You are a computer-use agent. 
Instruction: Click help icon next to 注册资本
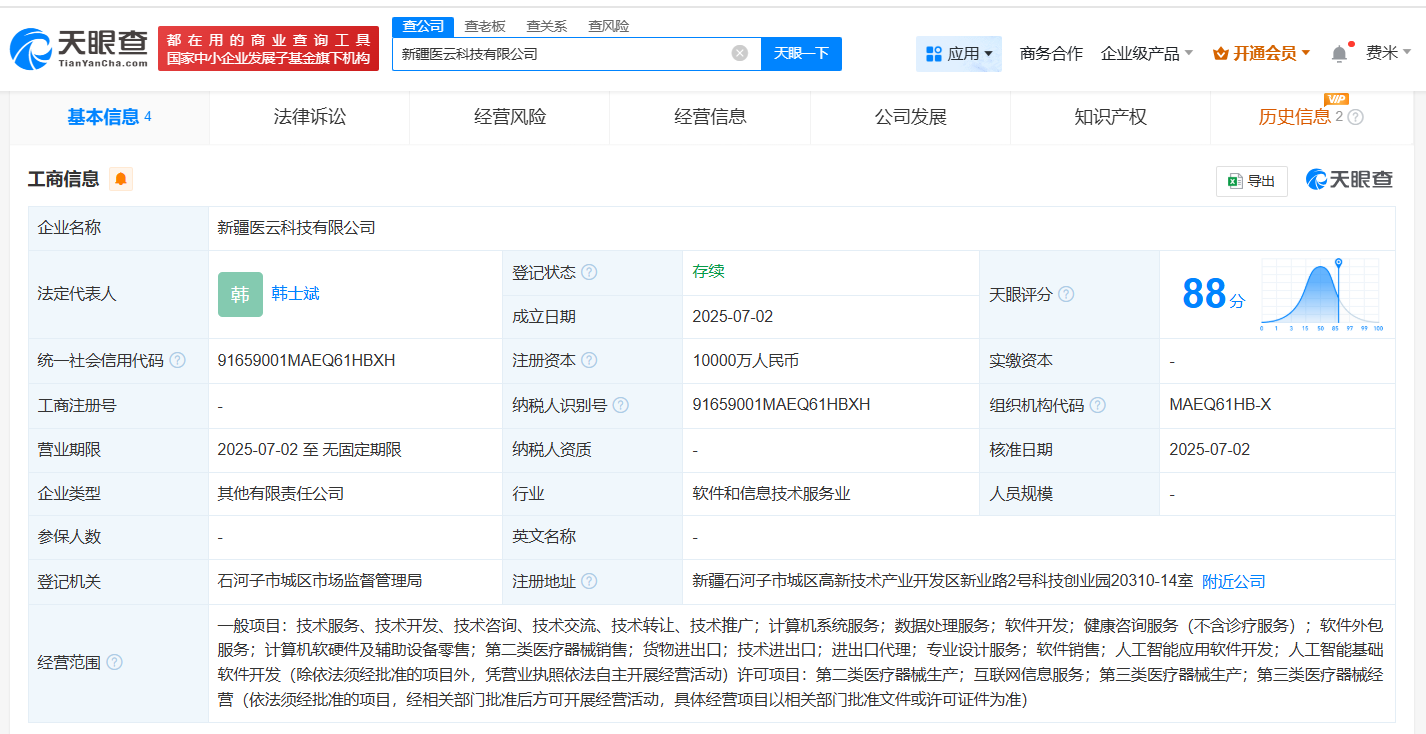[589, 361]
